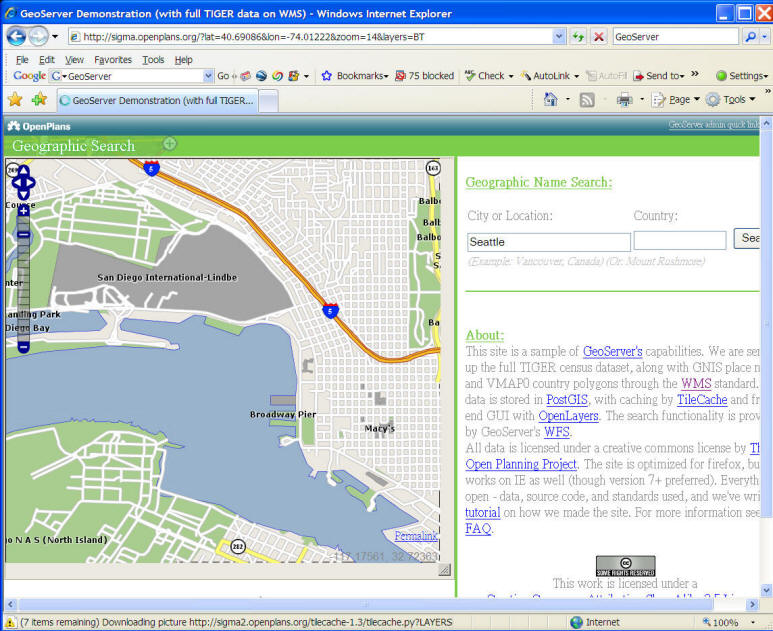Stop loading with the red X icon

(598, 36)
